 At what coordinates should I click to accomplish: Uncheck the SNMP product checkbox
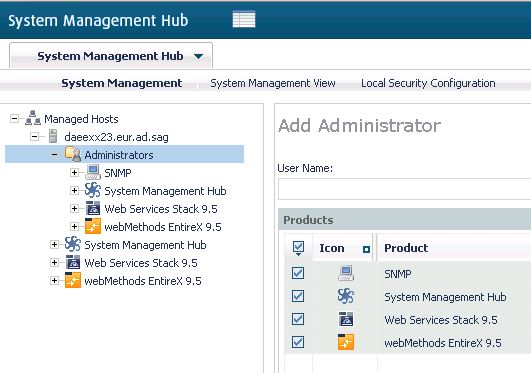[298, 273]
